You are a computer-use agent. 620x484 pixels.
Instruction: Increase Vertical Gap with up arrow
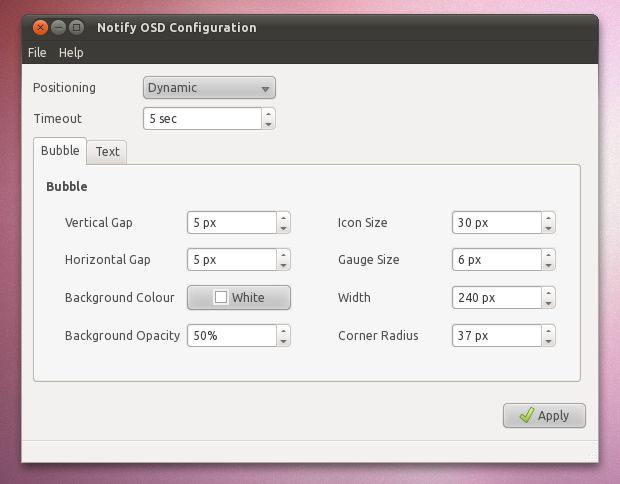[x=284, y=217]
